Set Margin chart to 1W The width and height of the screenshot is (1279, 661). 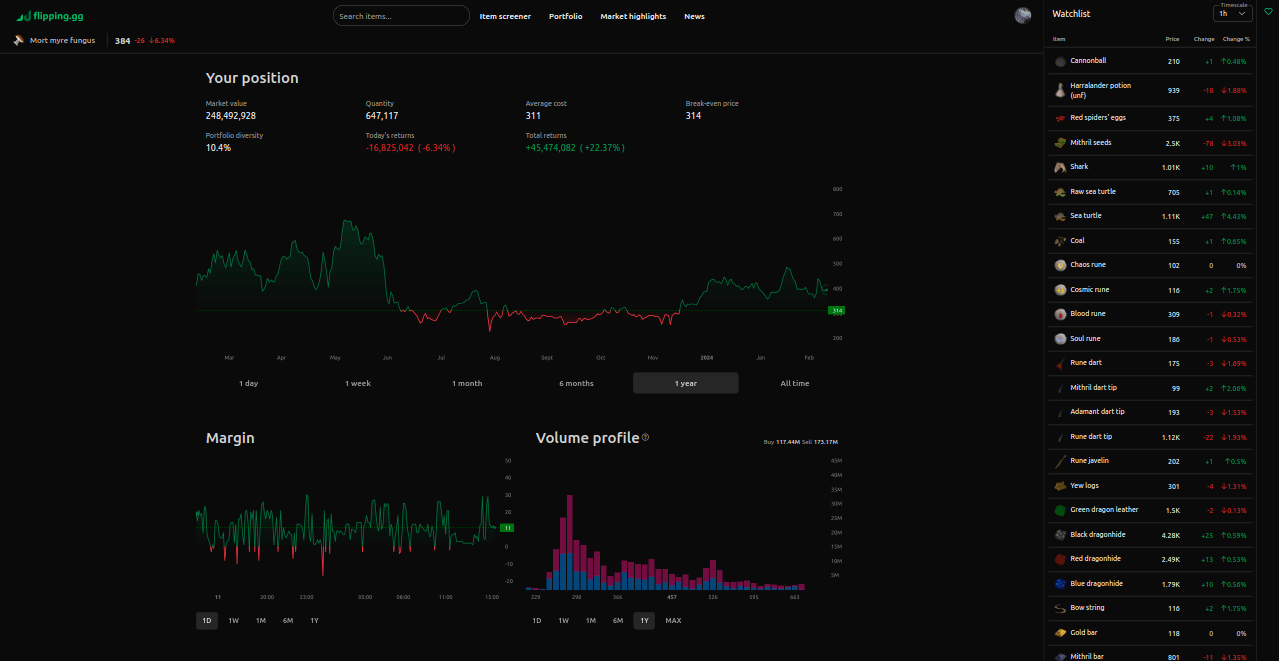pos(233,620)
